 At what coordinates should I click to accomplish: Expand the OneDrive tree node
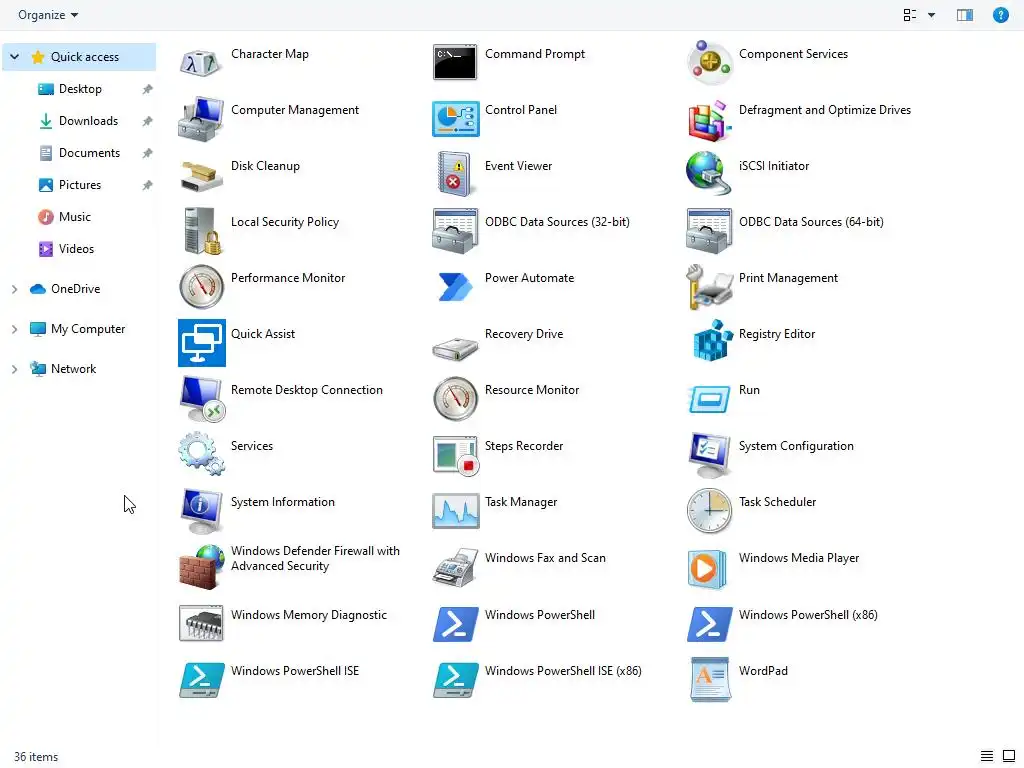(14, 289)
